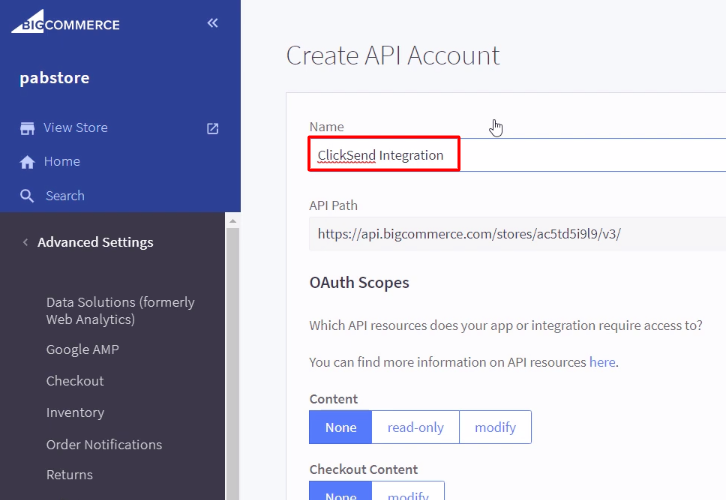Click the Create API Account heading
Image resolution: width=726 pixels, height=500 pixels.
(393, 56)
